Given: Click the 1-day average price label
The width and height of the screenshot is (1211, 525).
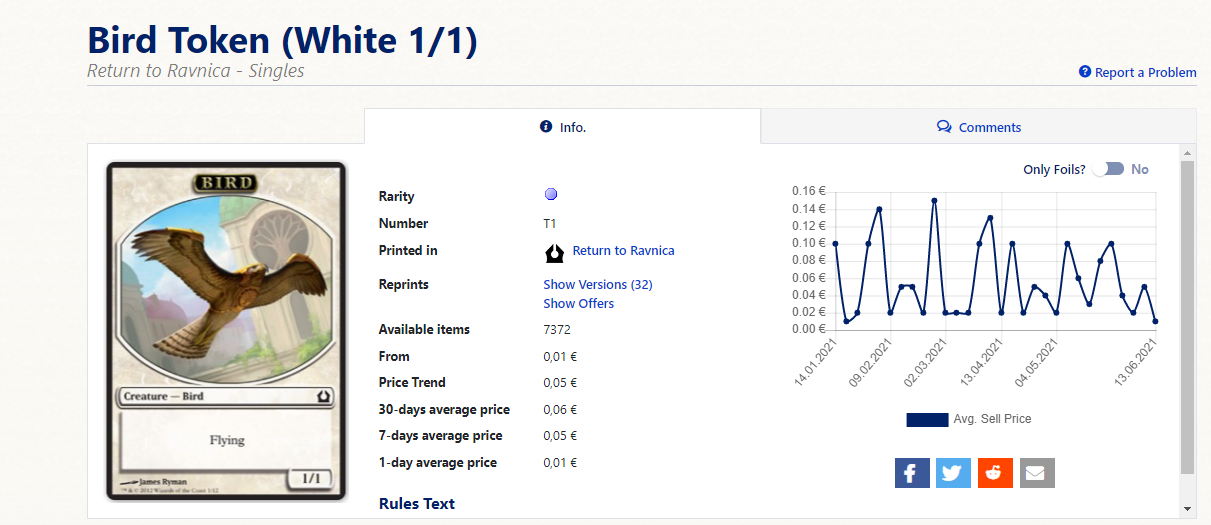Looking at the screenshot, I should click(x=438, y=462).
